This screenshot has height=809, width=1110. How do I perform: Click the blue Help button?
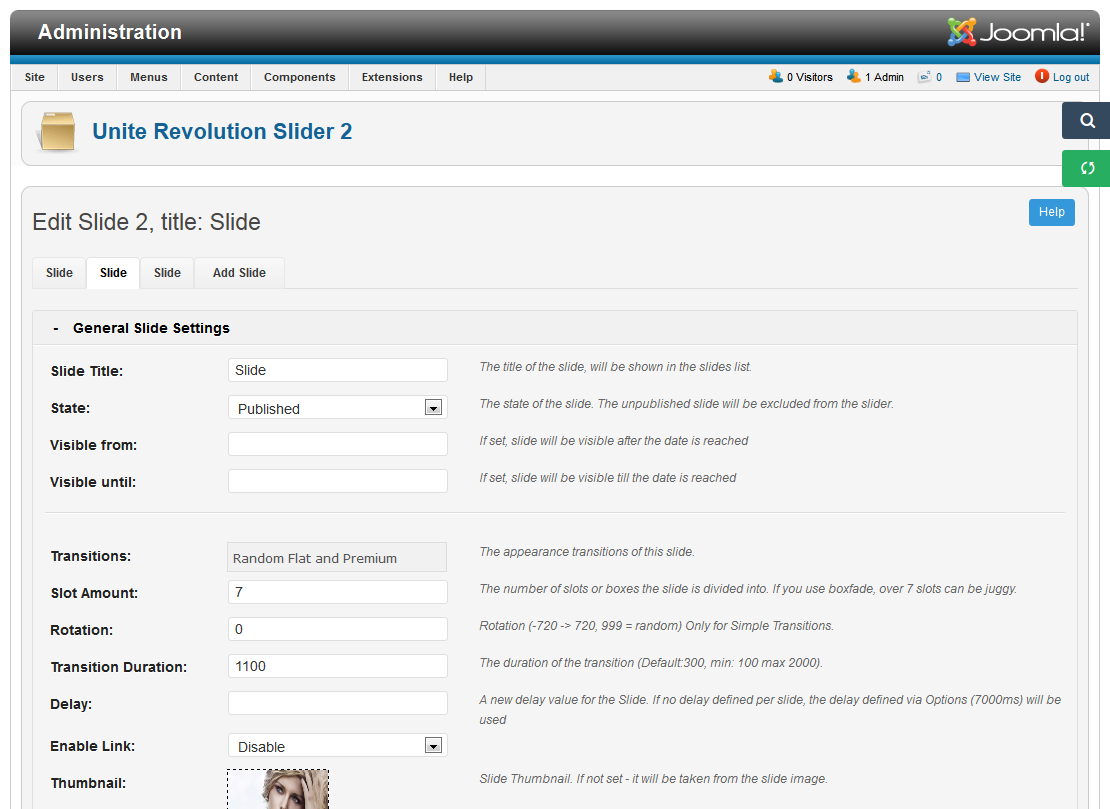coord(1051,212)
